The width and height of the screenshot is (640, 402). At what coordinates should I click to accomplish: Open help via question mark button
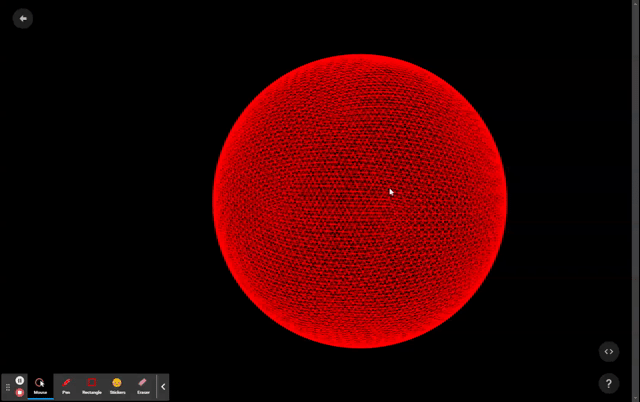609,383
